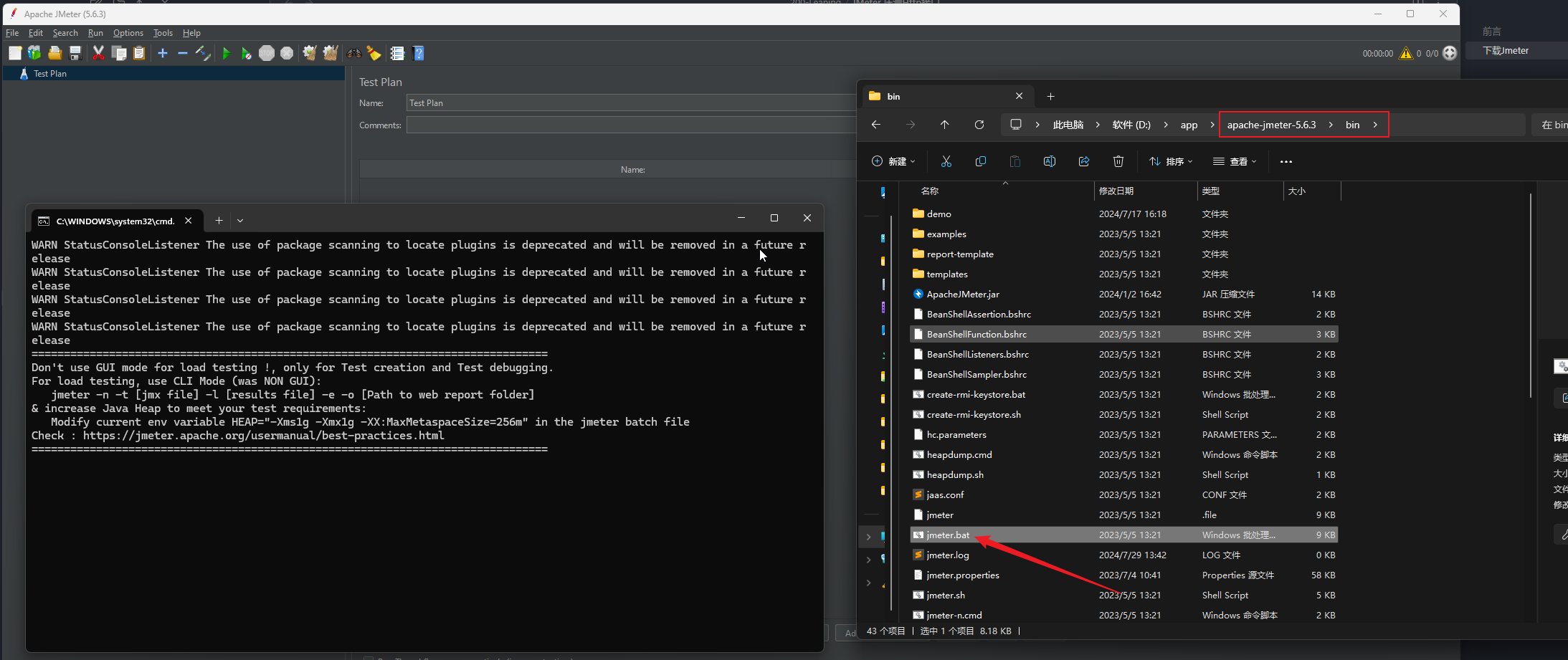Open Edit menu in JMeter

(36, 33)
